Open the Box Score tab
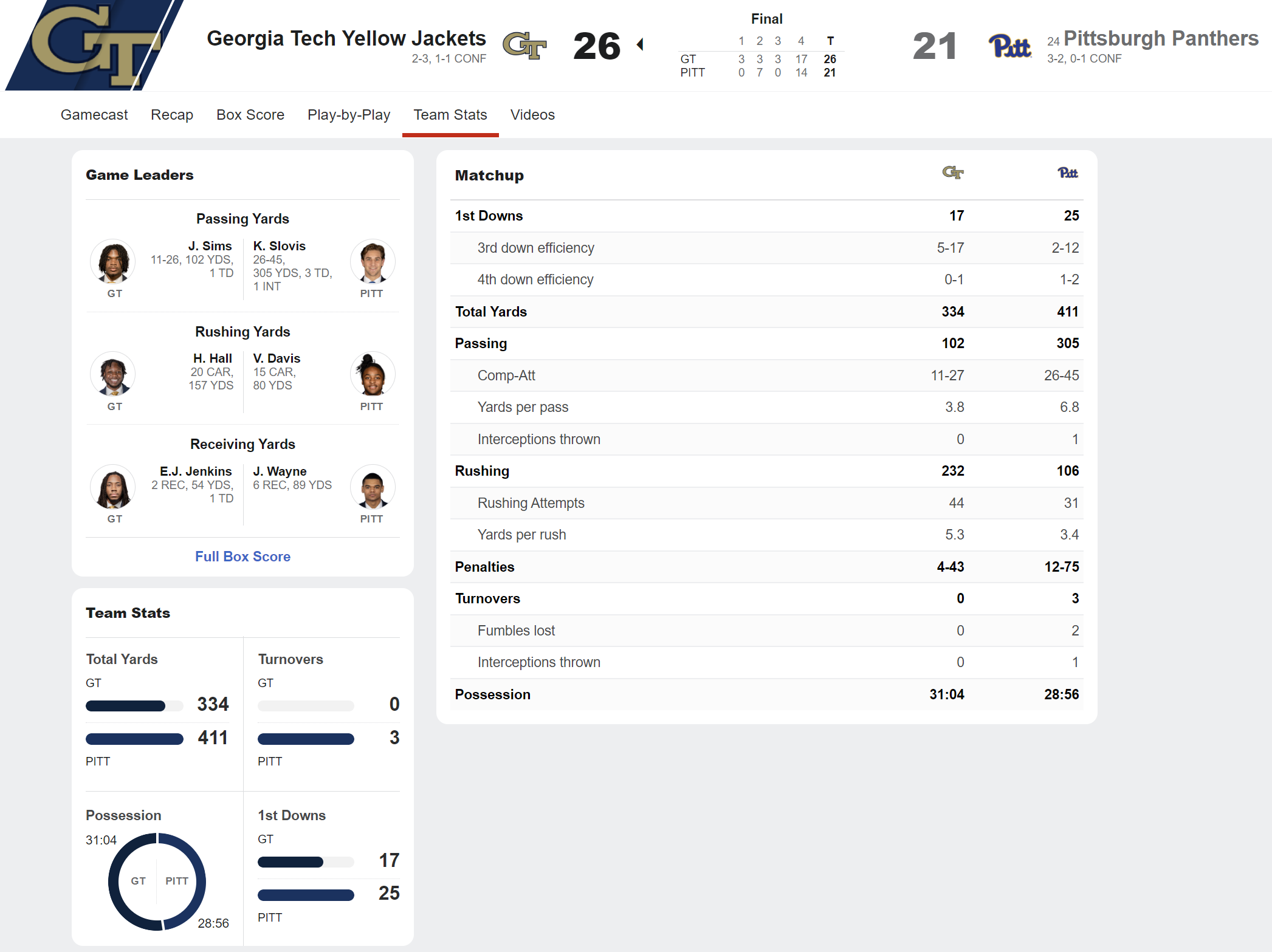 pos(250,115)
